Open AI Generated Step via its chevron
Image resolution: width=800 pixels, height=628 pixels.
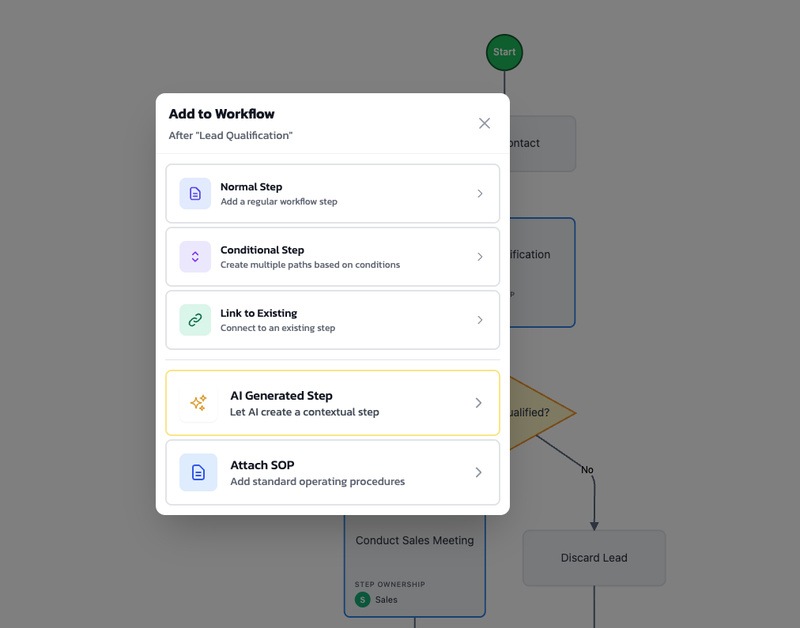tap(478, 402)
